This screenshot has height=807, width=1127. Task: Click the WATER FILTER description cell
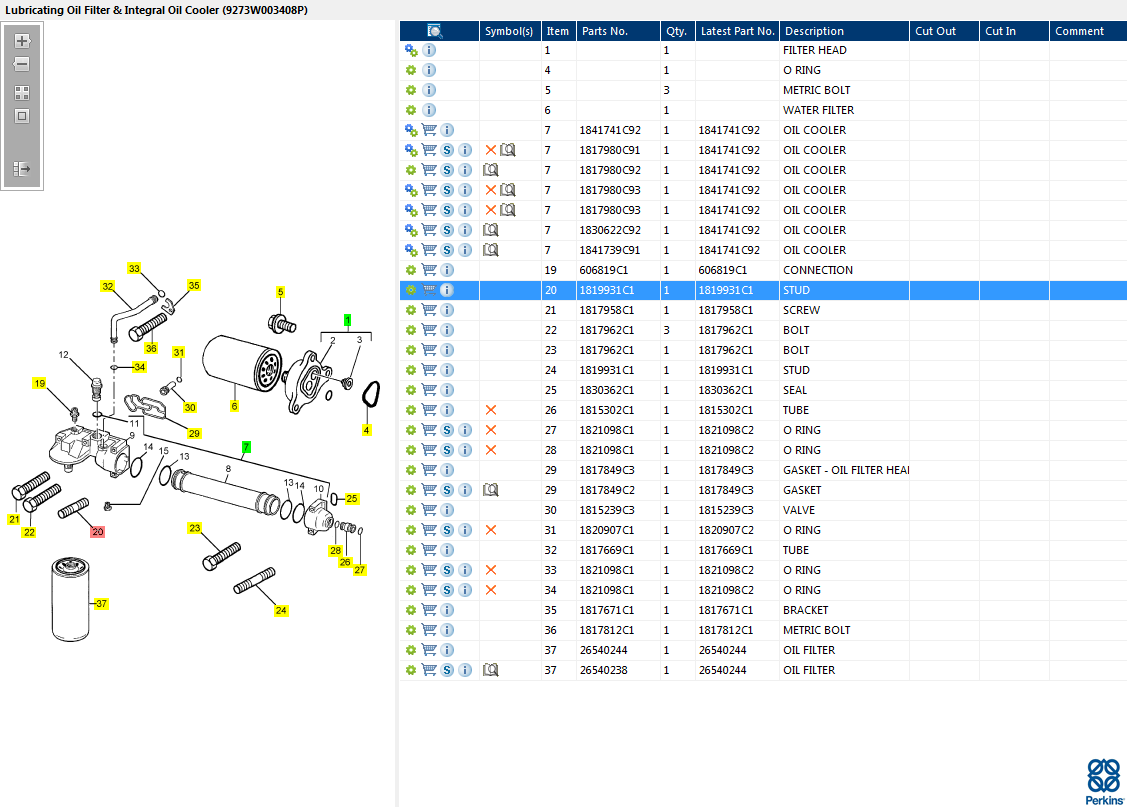(x=819, y=110)
